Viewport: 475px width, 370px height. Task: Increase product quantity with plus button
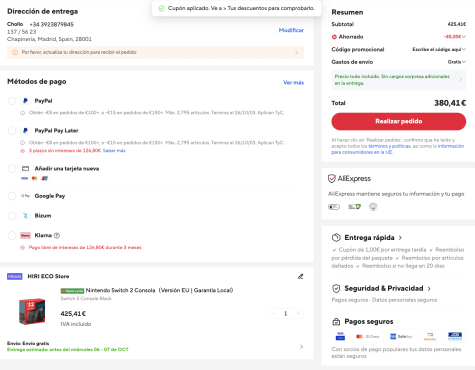point(298,313)
